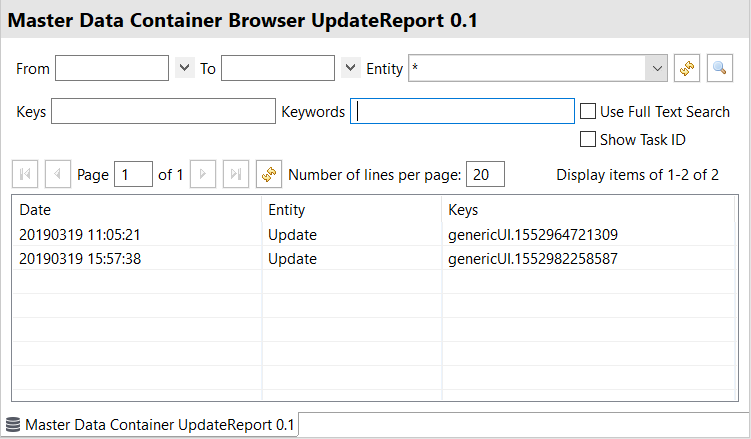Viewport: 751px width, 439px height.
Task: Select Master Data Container UpdateReport 0.1 tab
Action: click(x=160, y=425)
